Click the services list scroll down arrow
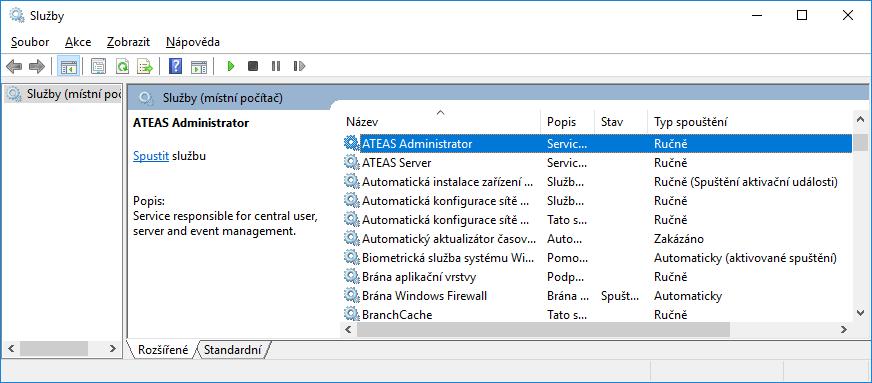This screenshot has width=872, height=383. point(860,313)
